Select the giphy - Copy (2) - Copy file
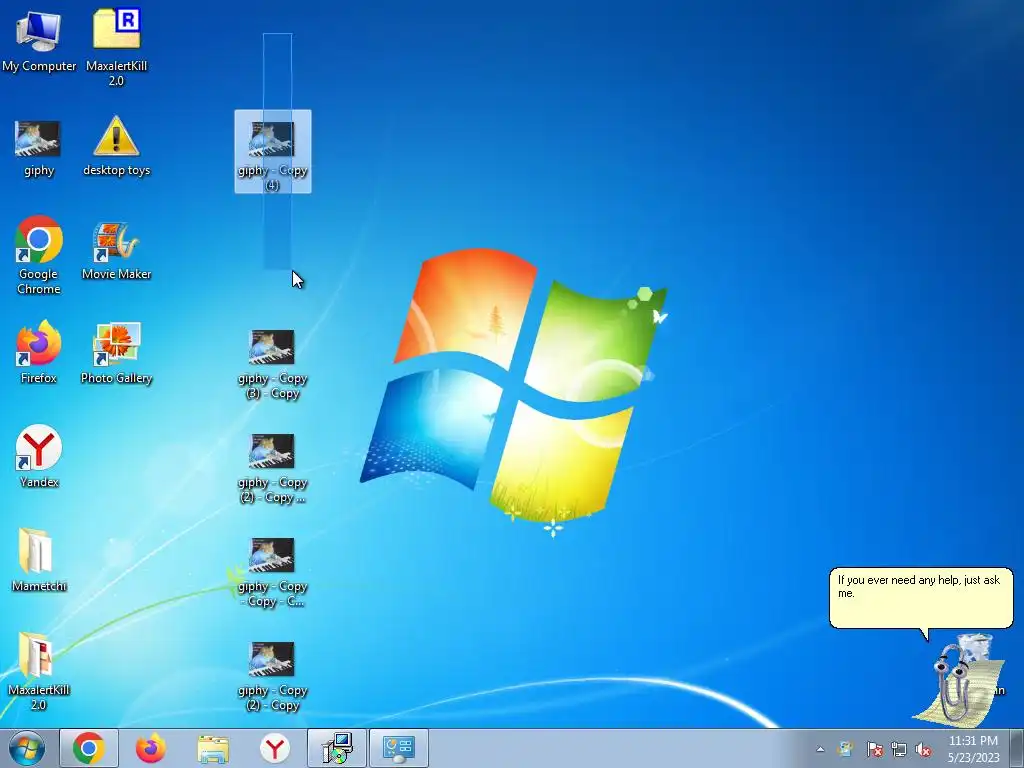Screen dimensions: 1024x768 [272, 677]
